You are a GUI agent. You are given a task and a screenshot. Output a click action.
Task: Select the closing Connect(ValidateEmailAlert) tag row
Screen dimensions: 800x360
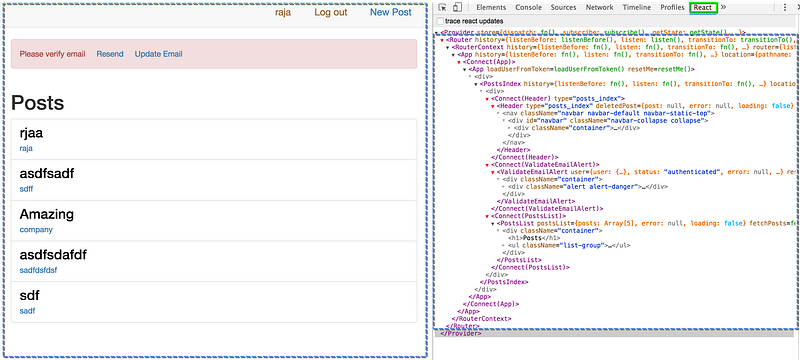point(548,209)
